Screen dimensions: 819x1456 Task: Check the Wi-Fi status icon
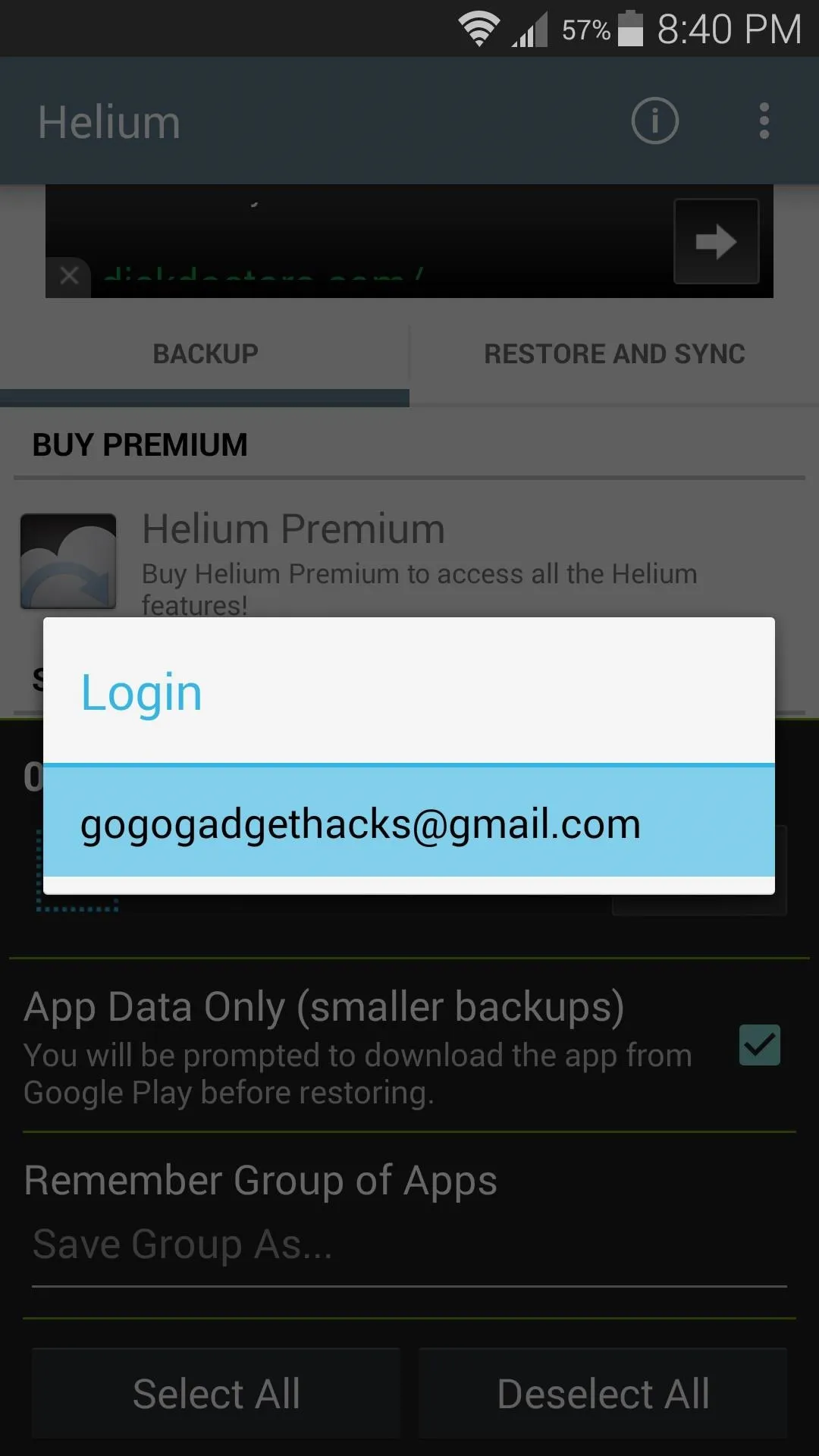tap(479, 30)
